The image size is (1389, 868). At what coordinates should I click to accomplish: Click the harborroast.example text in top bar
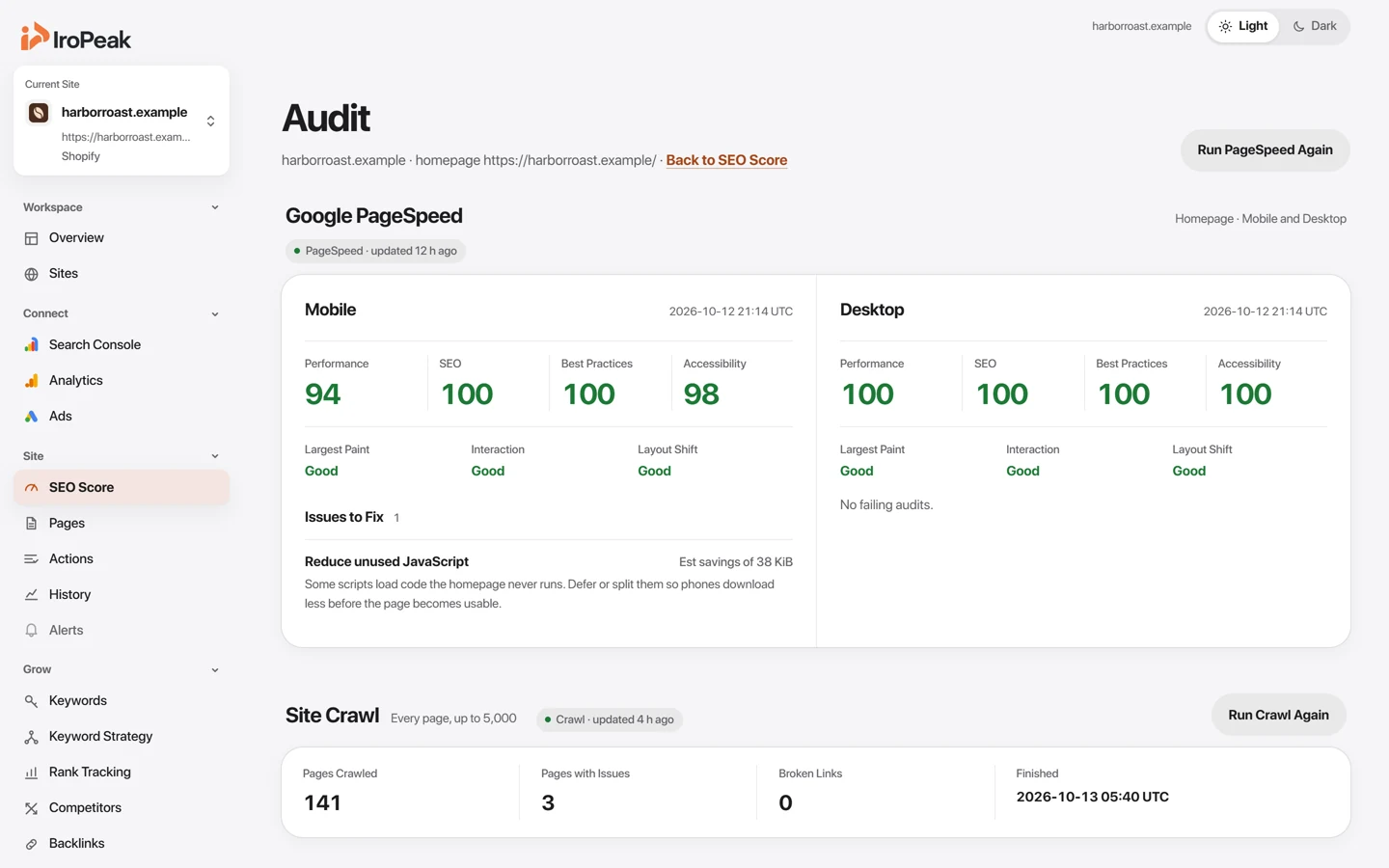[1141, 26]
